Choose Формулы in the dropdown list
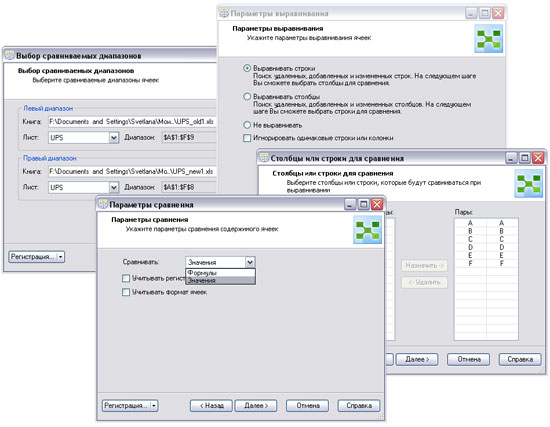 pyautogui.click(x=220, y=273)
